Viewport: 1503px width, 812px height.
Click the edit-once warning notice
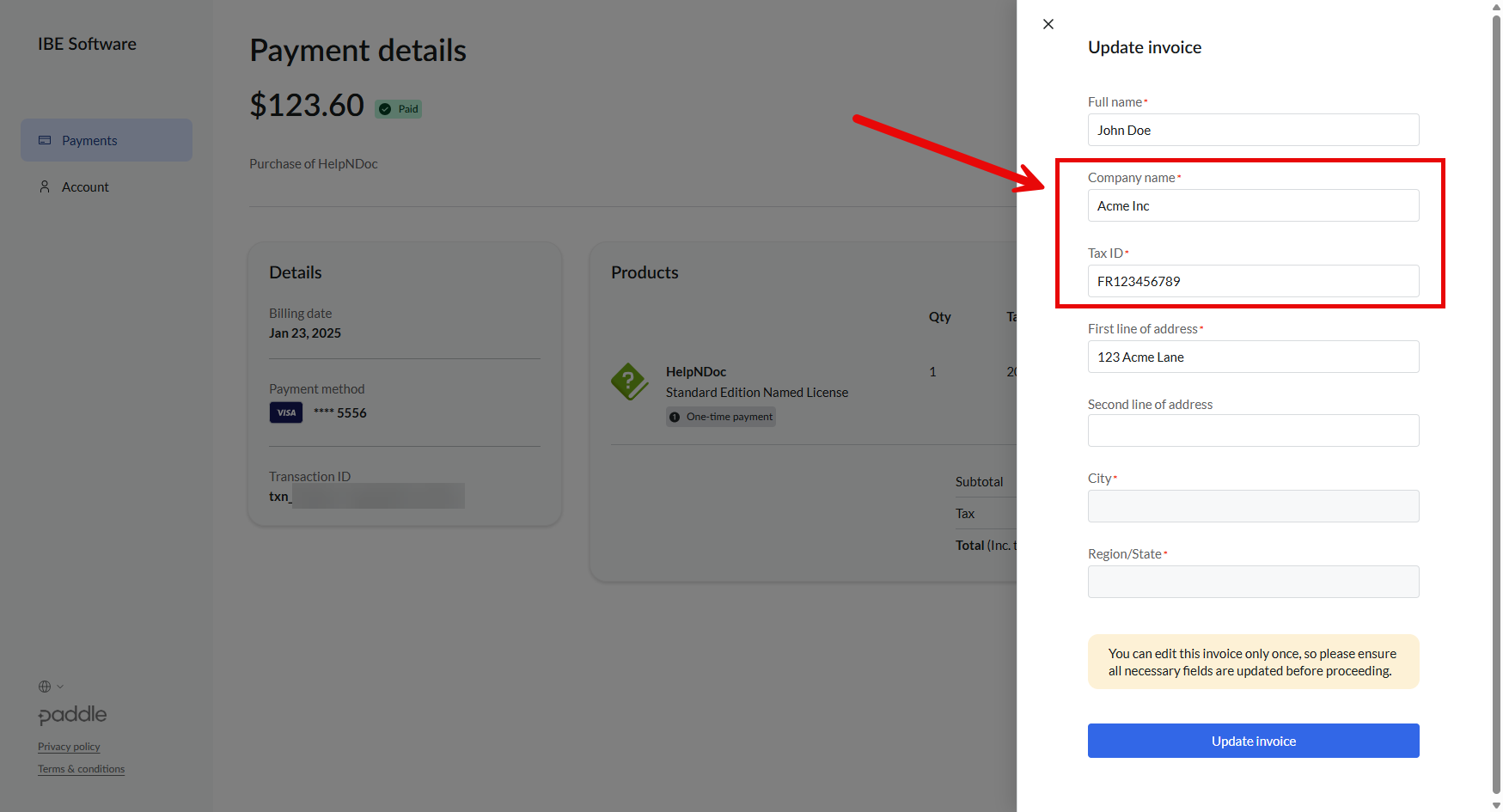1253,662
